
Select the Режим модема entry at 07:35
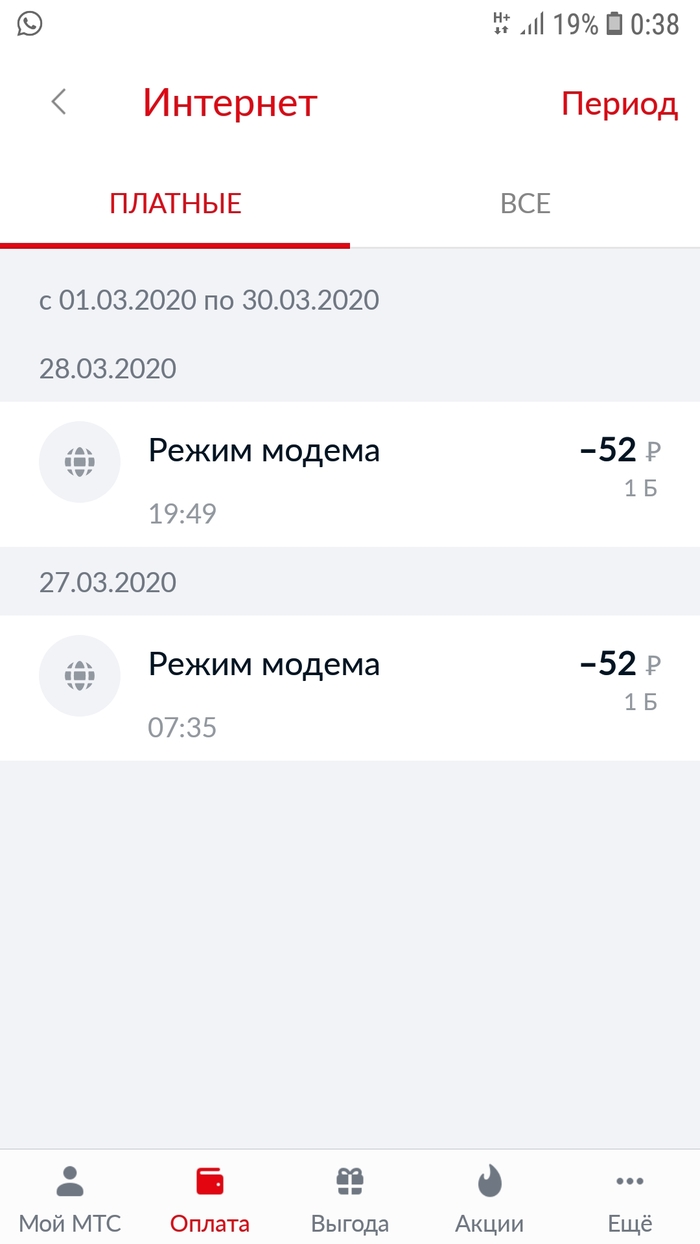(264, 664)
